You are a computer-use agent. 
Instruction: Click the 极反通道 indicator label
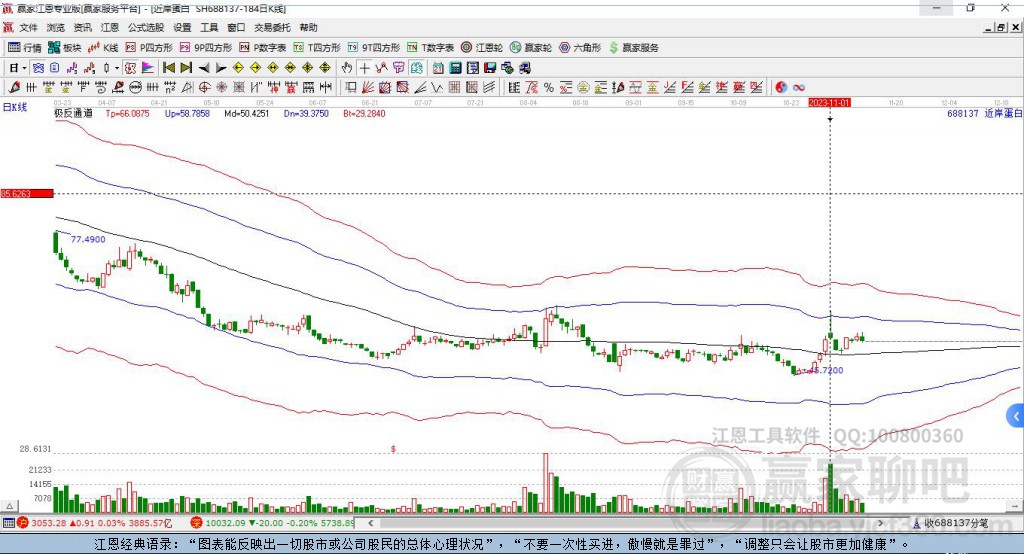click(x=73, y=114)
